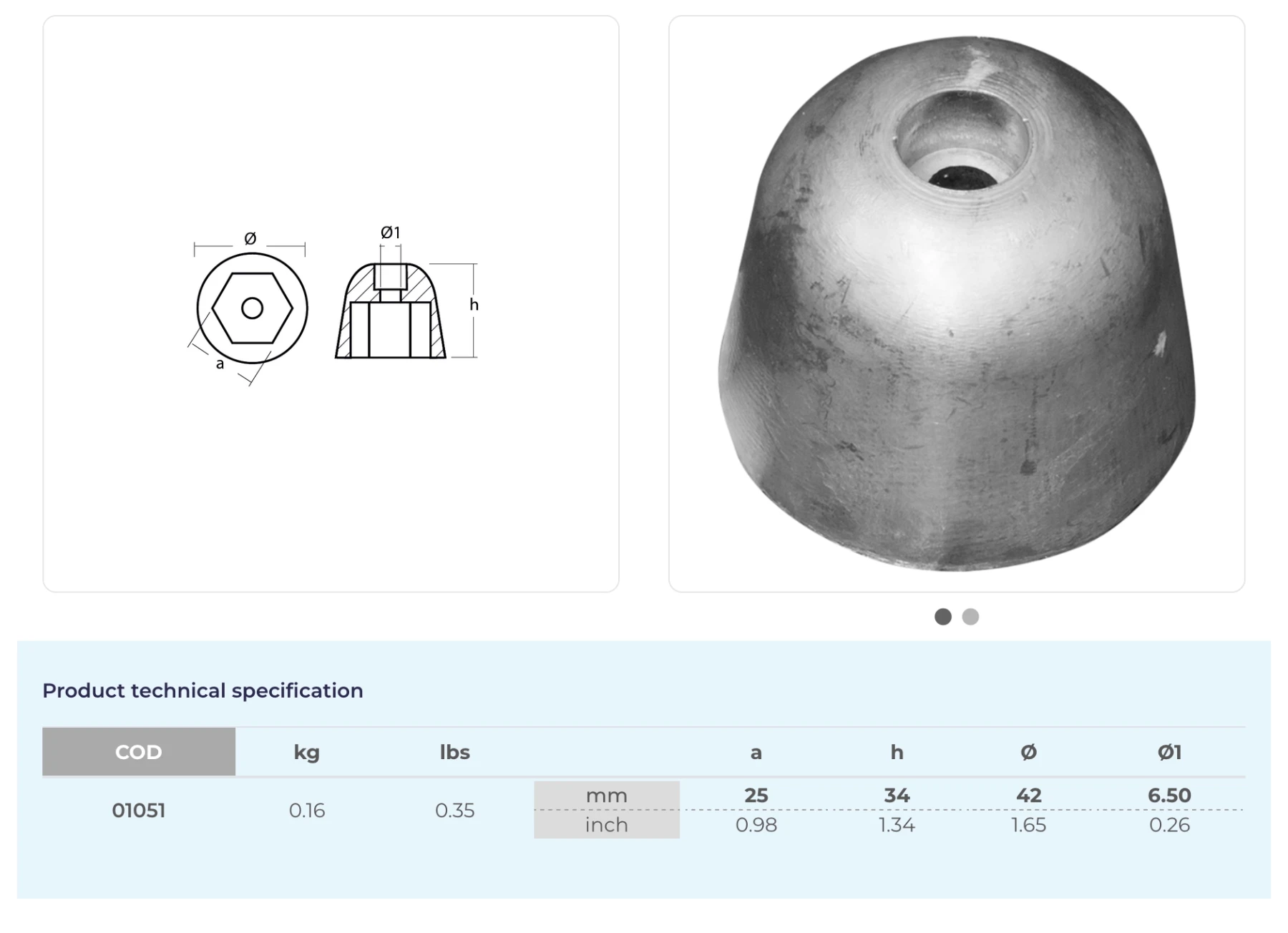Click the Ø1 label in the diagram
The height and width of the screenshot is (933, 1288).
click(x=390, y=233)
